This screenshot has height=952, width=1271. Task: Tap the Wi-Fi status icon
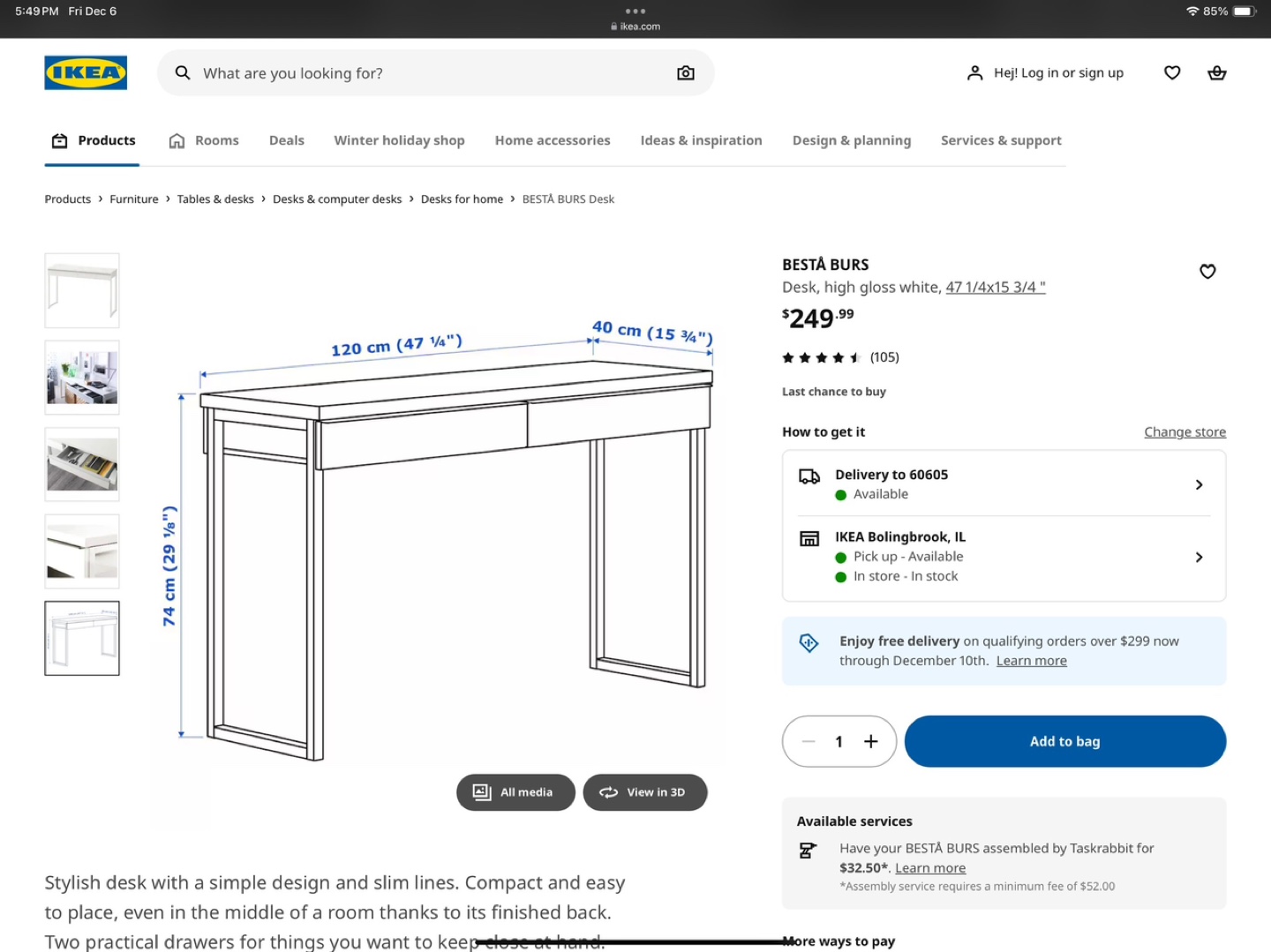[x=1192, y=11]
